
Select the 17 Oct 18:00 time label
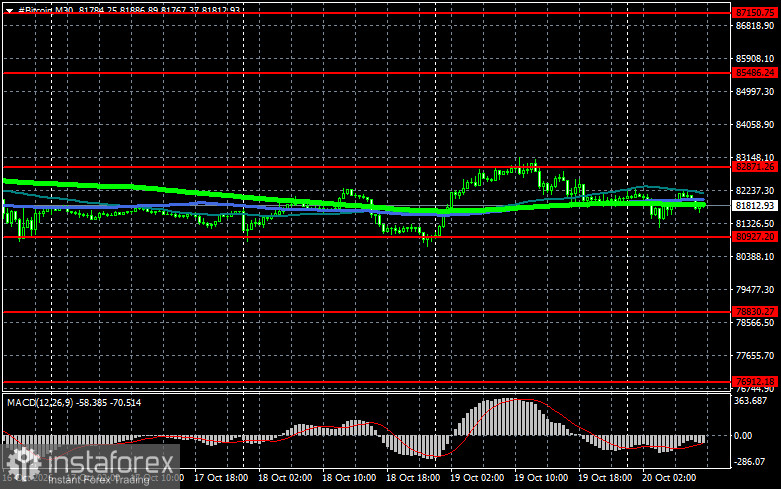pos(221,478)
